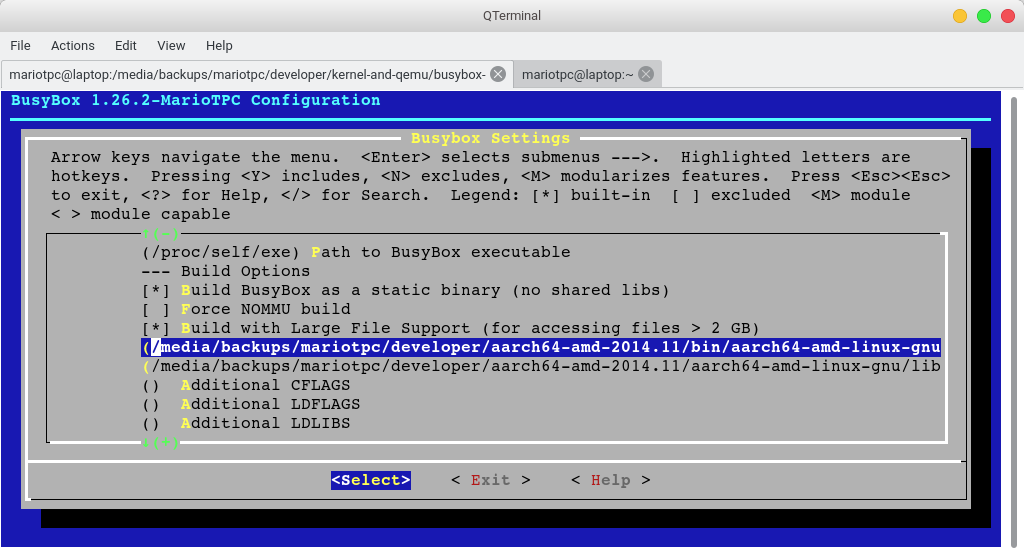Click the Build Options section header
This screenshot has width=1024, height=555.
(226, 271)
